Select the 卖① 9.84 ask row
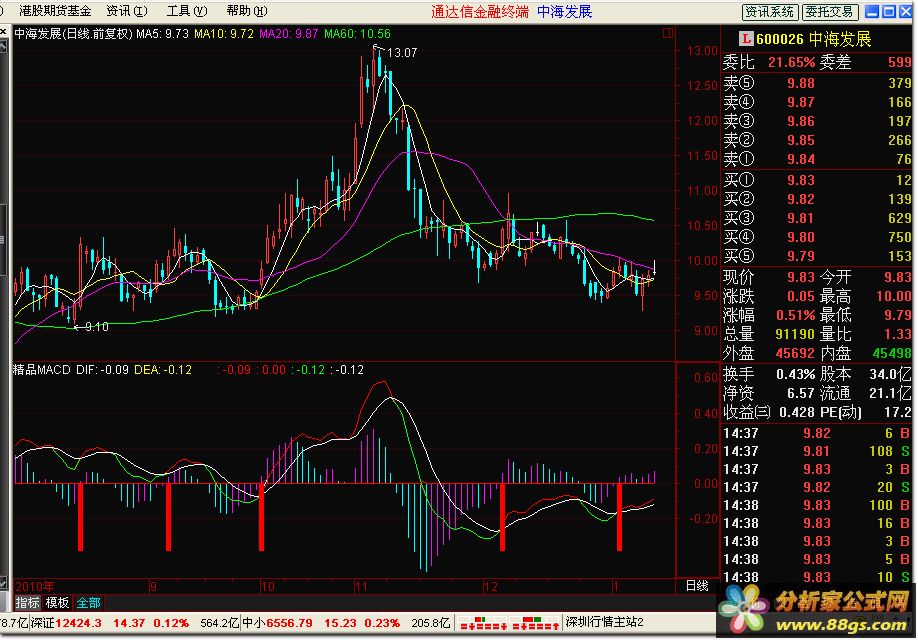The image size is (918, 640). click(x=817, y=159)
